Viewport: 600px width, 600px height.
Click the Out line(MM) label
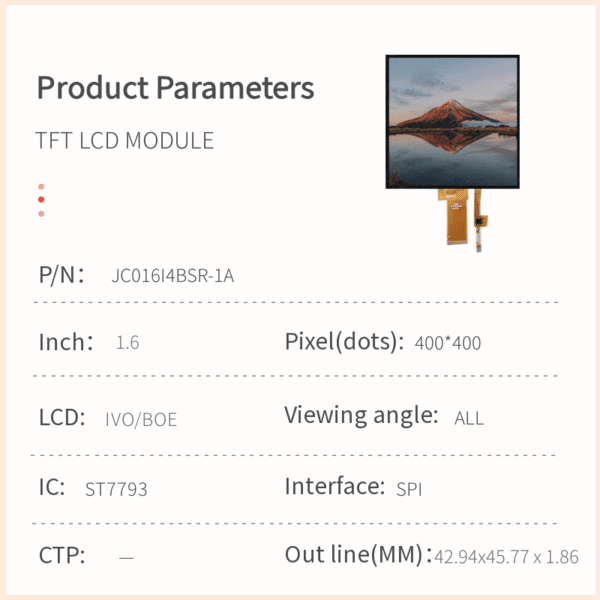tap(357, 555)
